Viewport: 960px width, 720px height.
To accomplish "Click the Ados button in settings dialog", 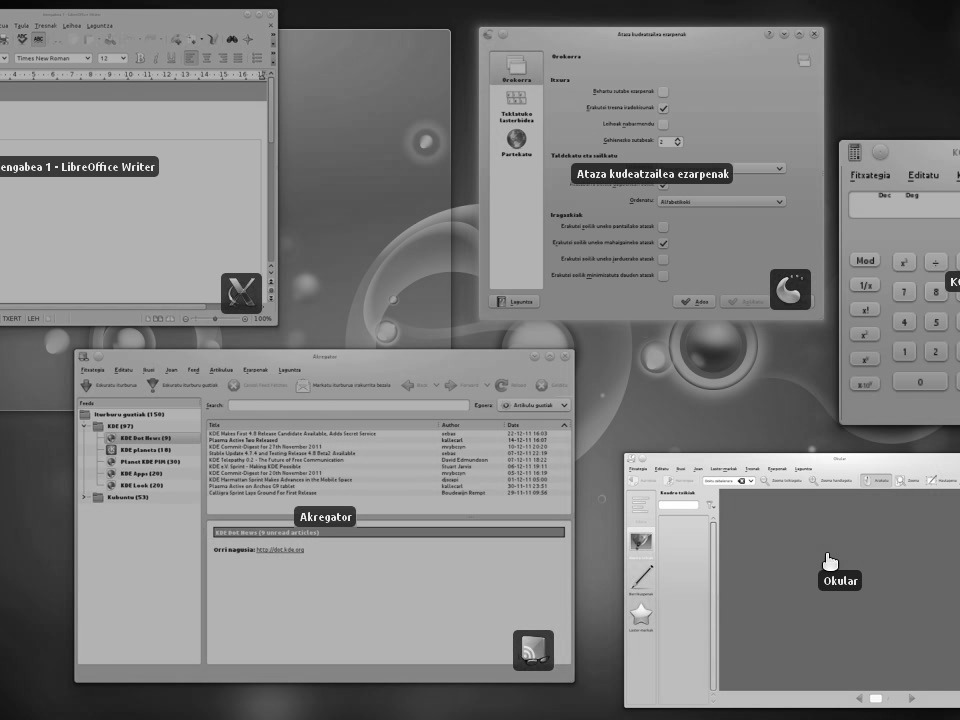I will (x=695, y=302).
